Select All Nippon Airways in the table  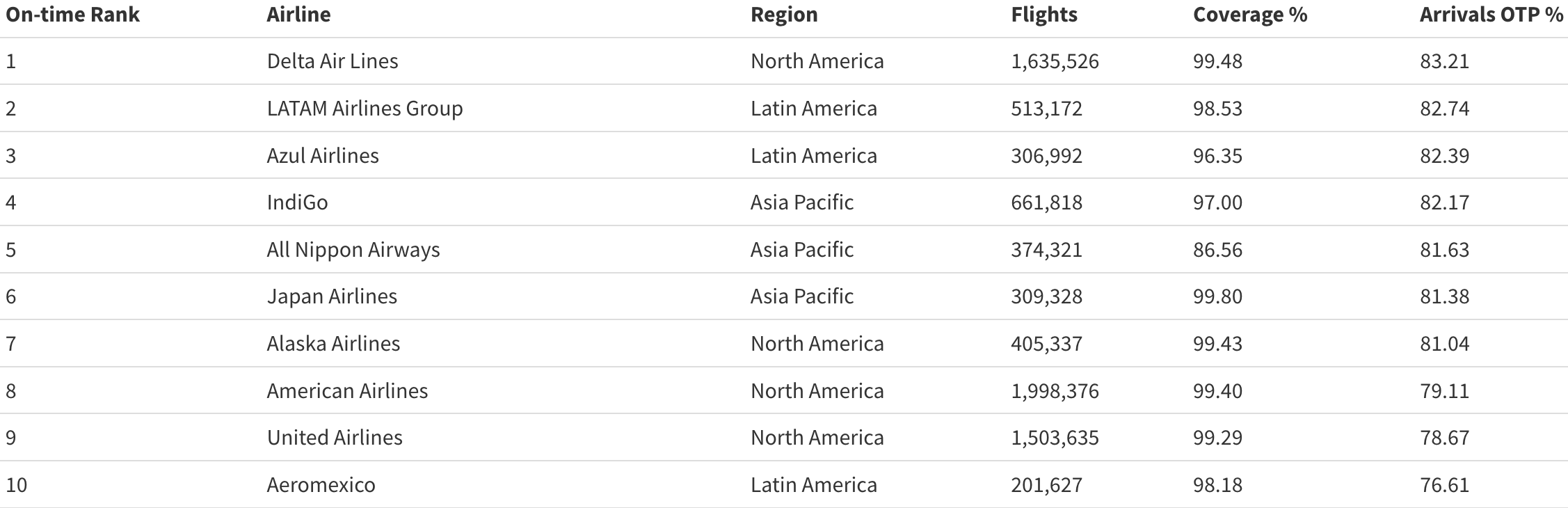pos(353,250)
